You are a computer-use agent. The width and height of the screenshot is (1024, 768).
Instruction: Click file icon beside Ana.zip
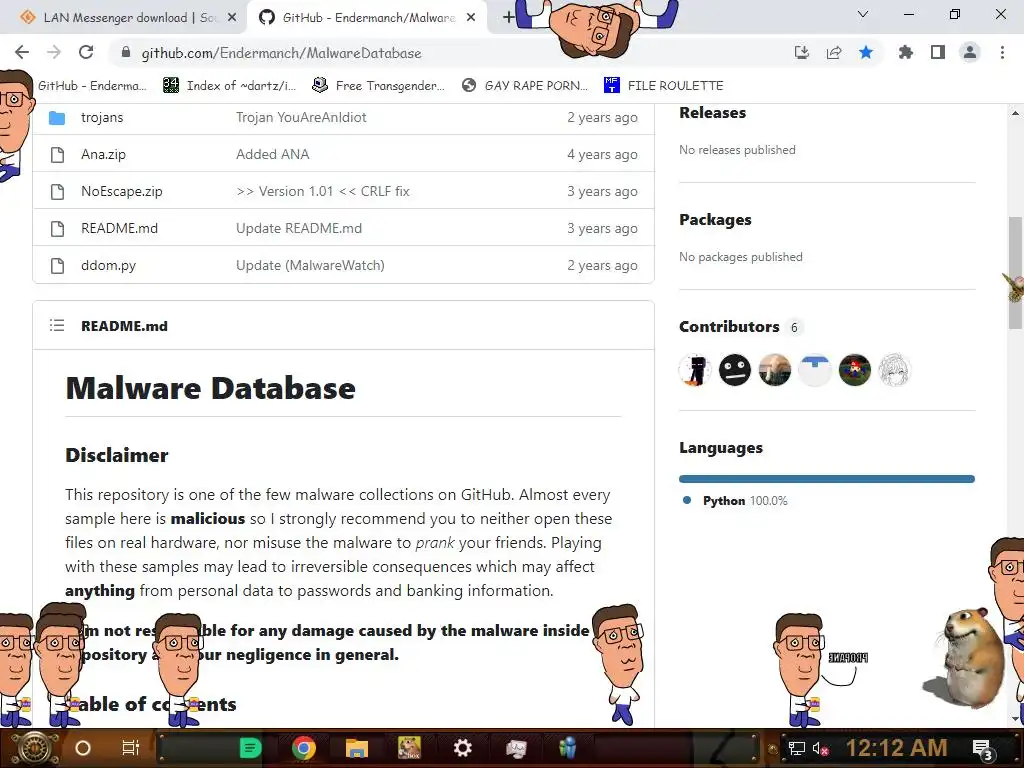pos(57,155)
